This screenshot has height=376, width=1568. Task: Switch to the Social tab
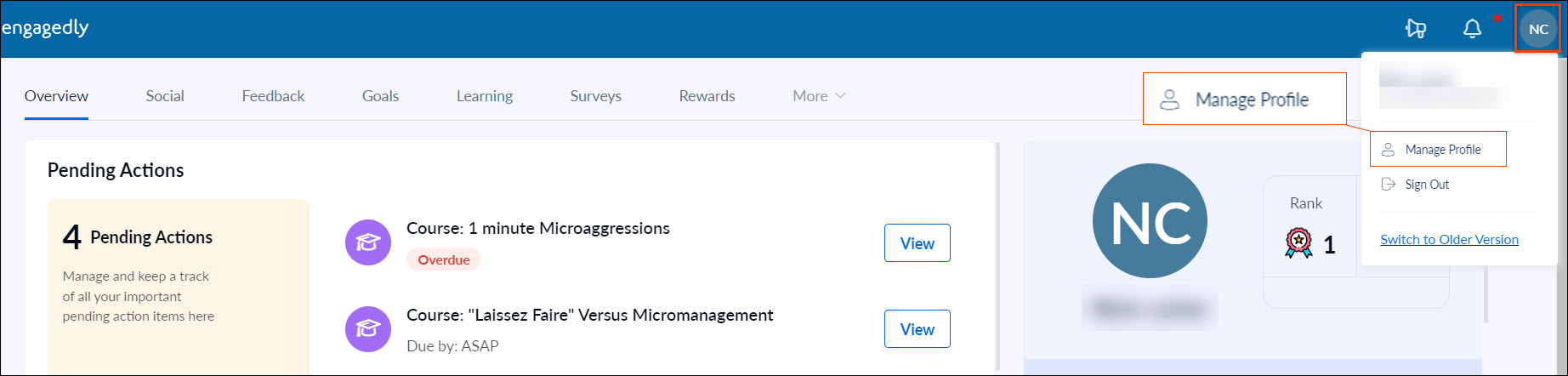[x=165, y=96]
